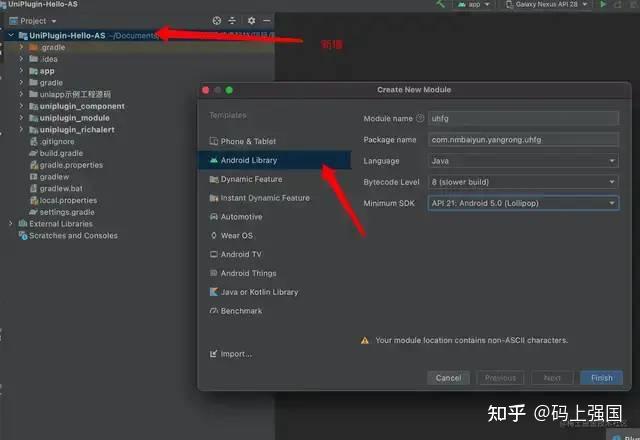Click the build hammer icon in toolbar
Image resolution: width=640 pixels, height=440 pixels.
tap(440, 4)
